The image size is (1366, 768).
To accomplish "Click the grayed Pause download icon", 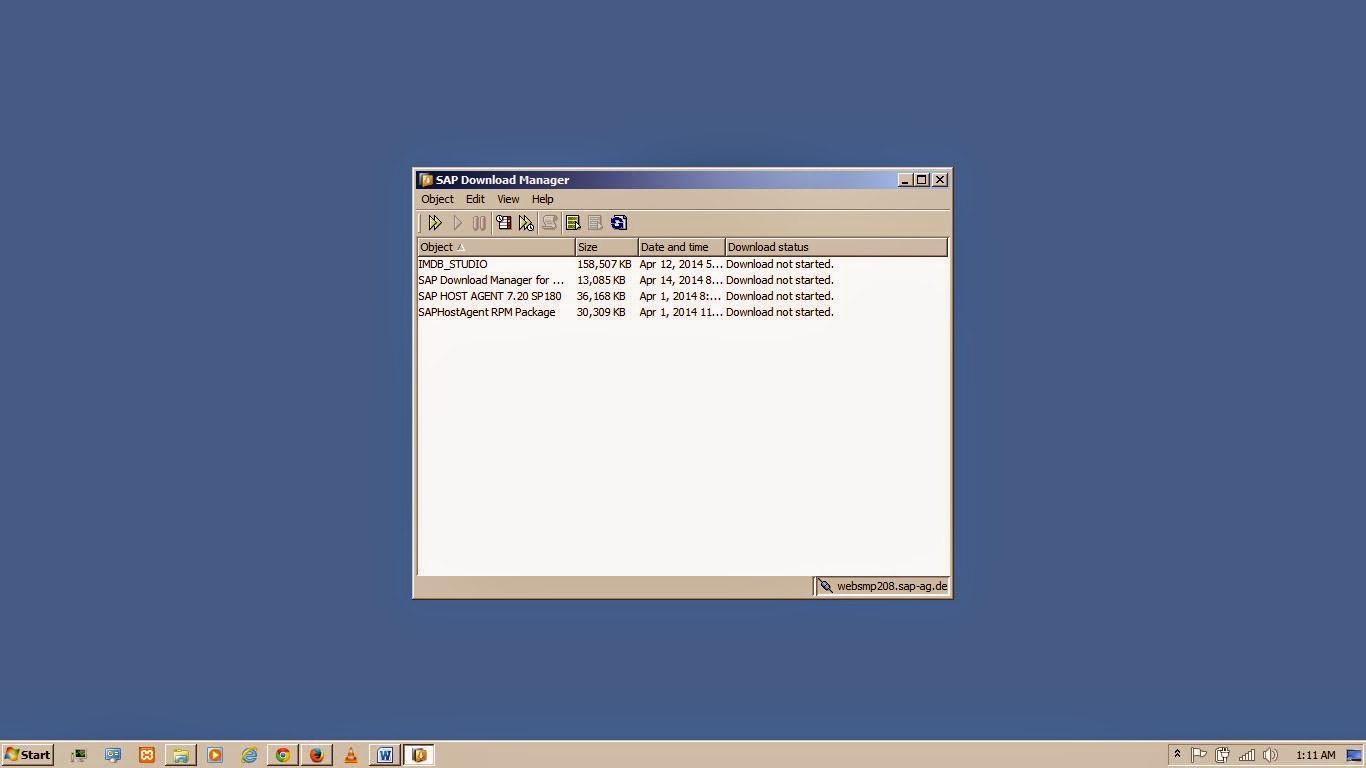I will tap(479, 223).
